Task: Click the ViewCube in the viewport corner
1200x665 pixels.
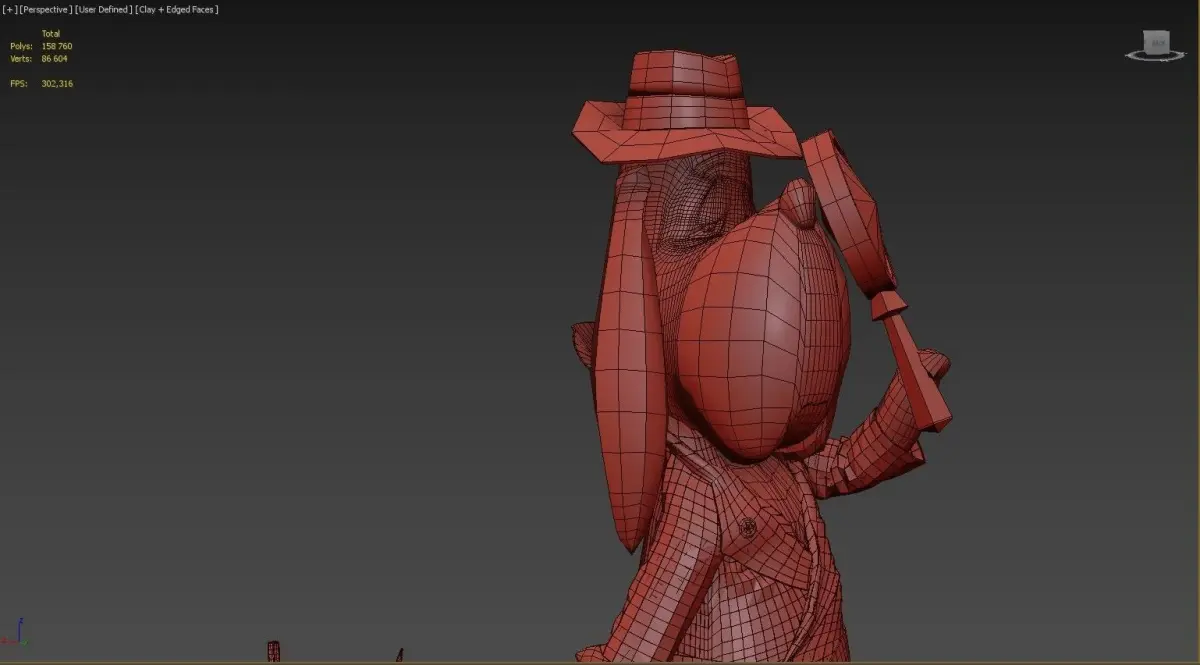Action: click(1159, 42)
